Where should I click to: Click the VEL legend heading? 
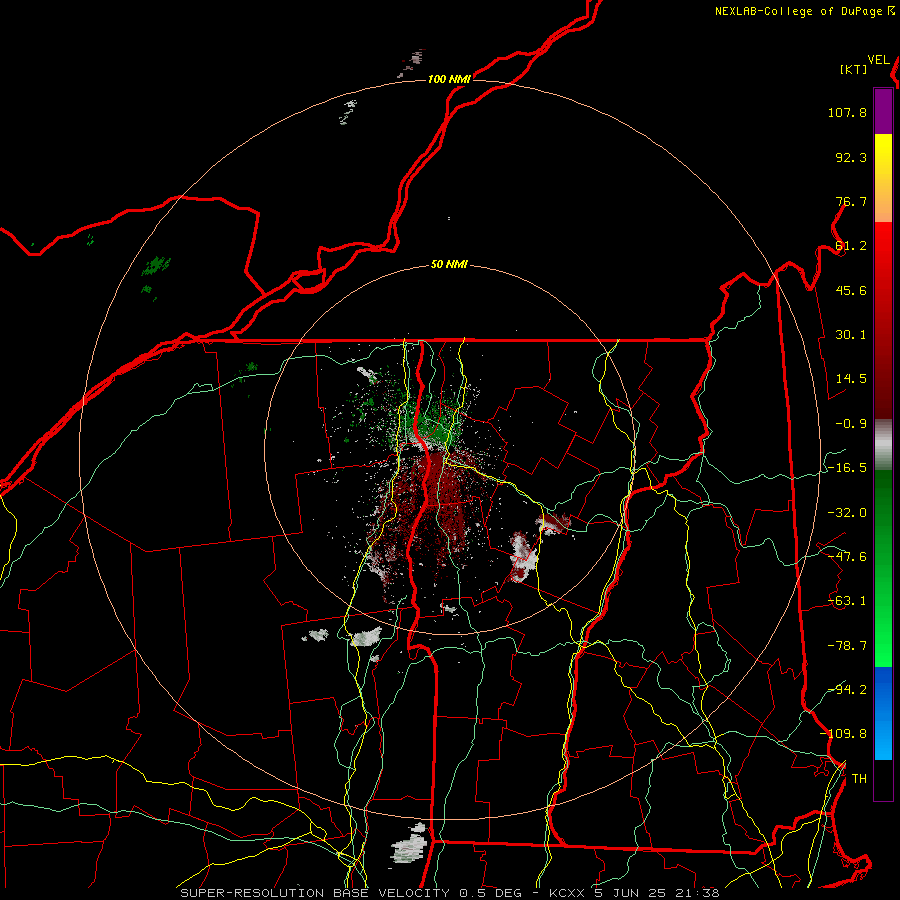point(878,60)
